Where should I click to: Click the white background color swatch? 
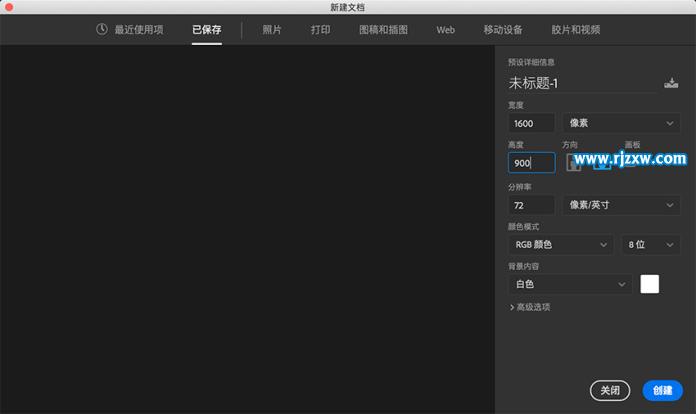pyautogui.click(x=649, y=284)
